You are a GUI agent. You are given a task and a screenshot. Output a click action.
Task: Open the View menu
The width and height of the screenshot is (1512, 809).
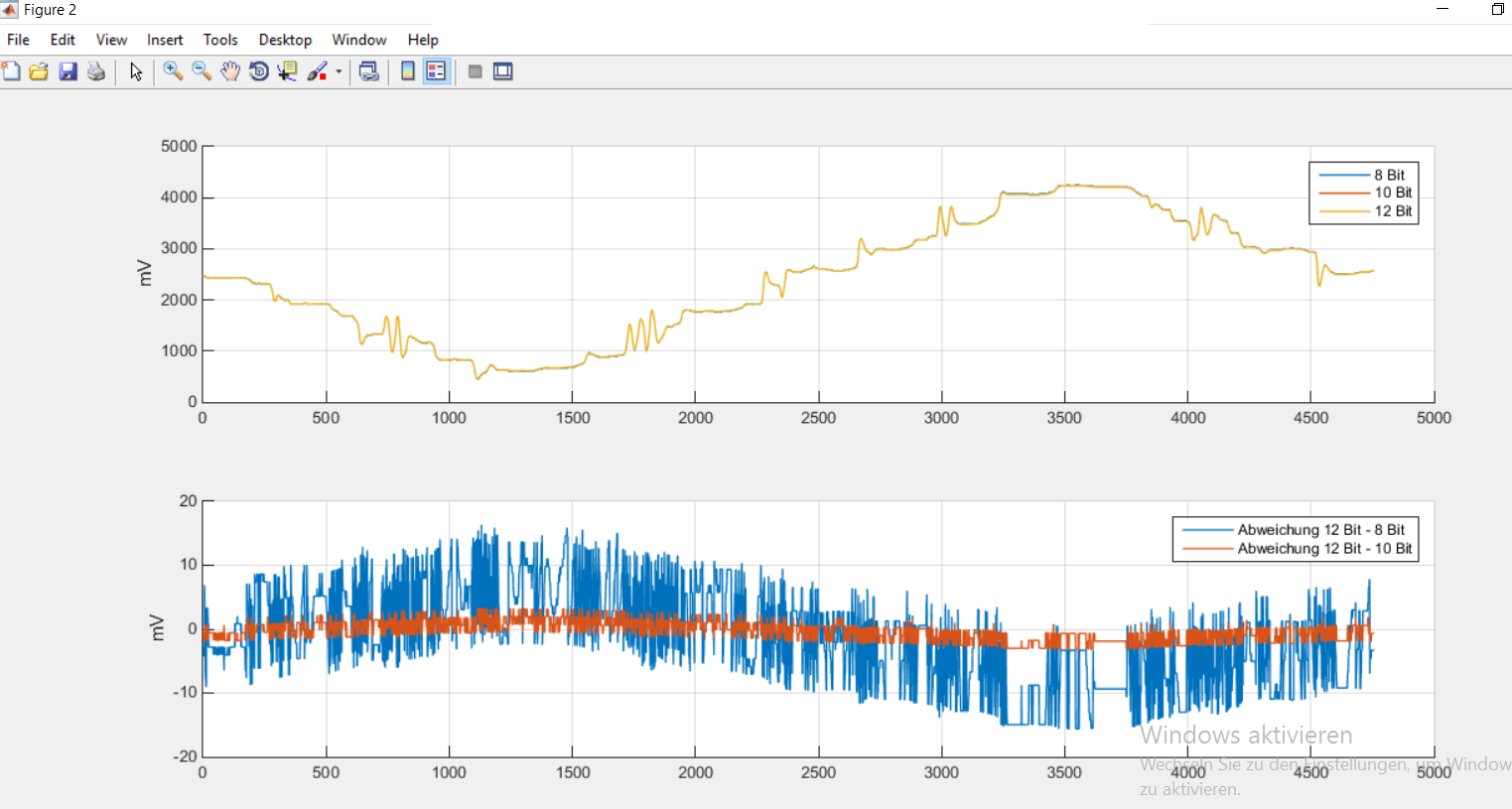(x=111, y=40)
